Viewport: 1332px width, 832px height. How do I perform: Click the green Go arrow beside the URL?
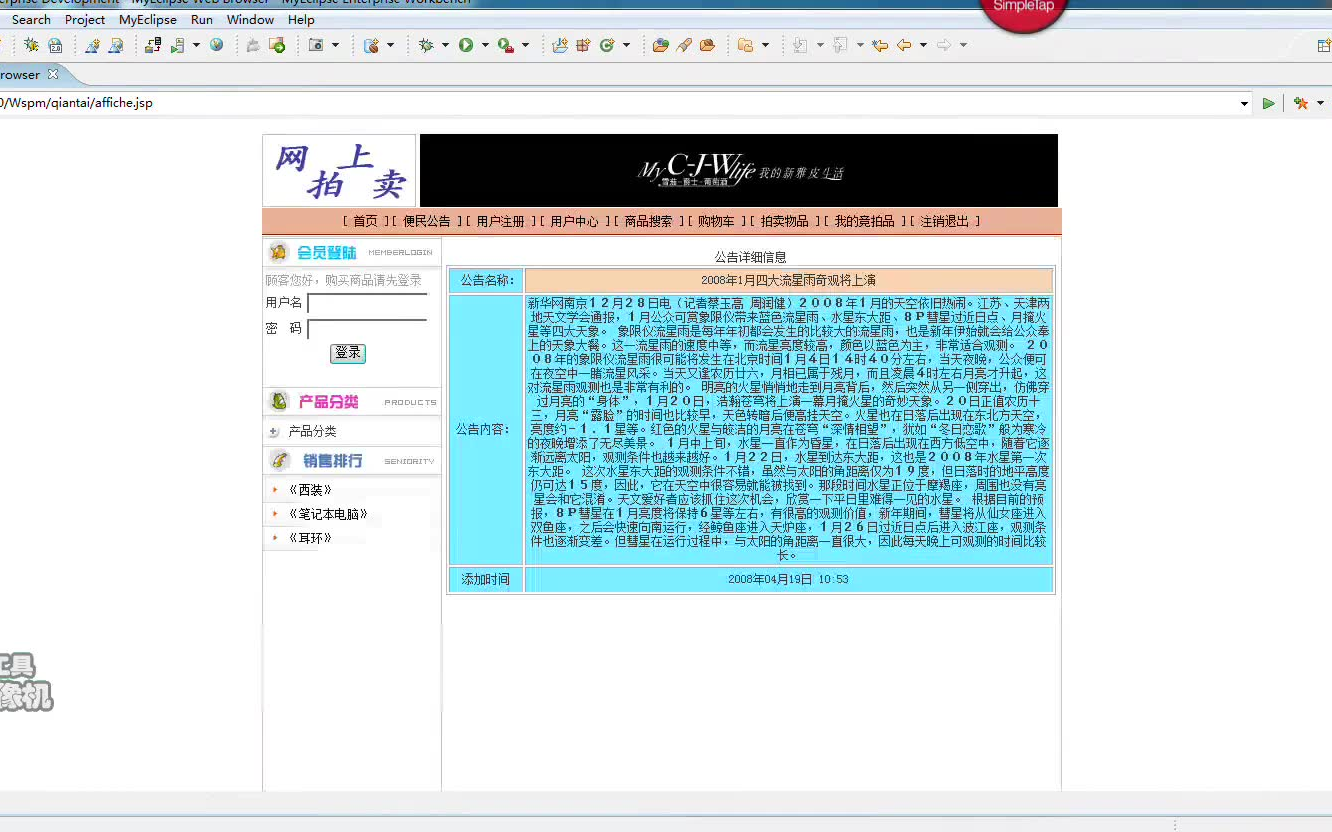click(x=1268, y=103)
